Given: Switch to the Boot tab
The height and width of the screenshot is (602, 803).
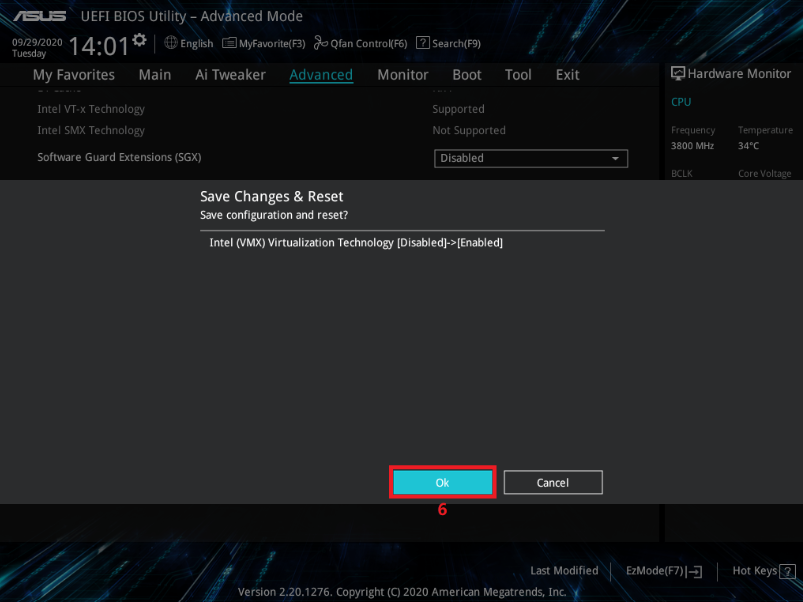Looking at the screenshot, I should point(466,74).
